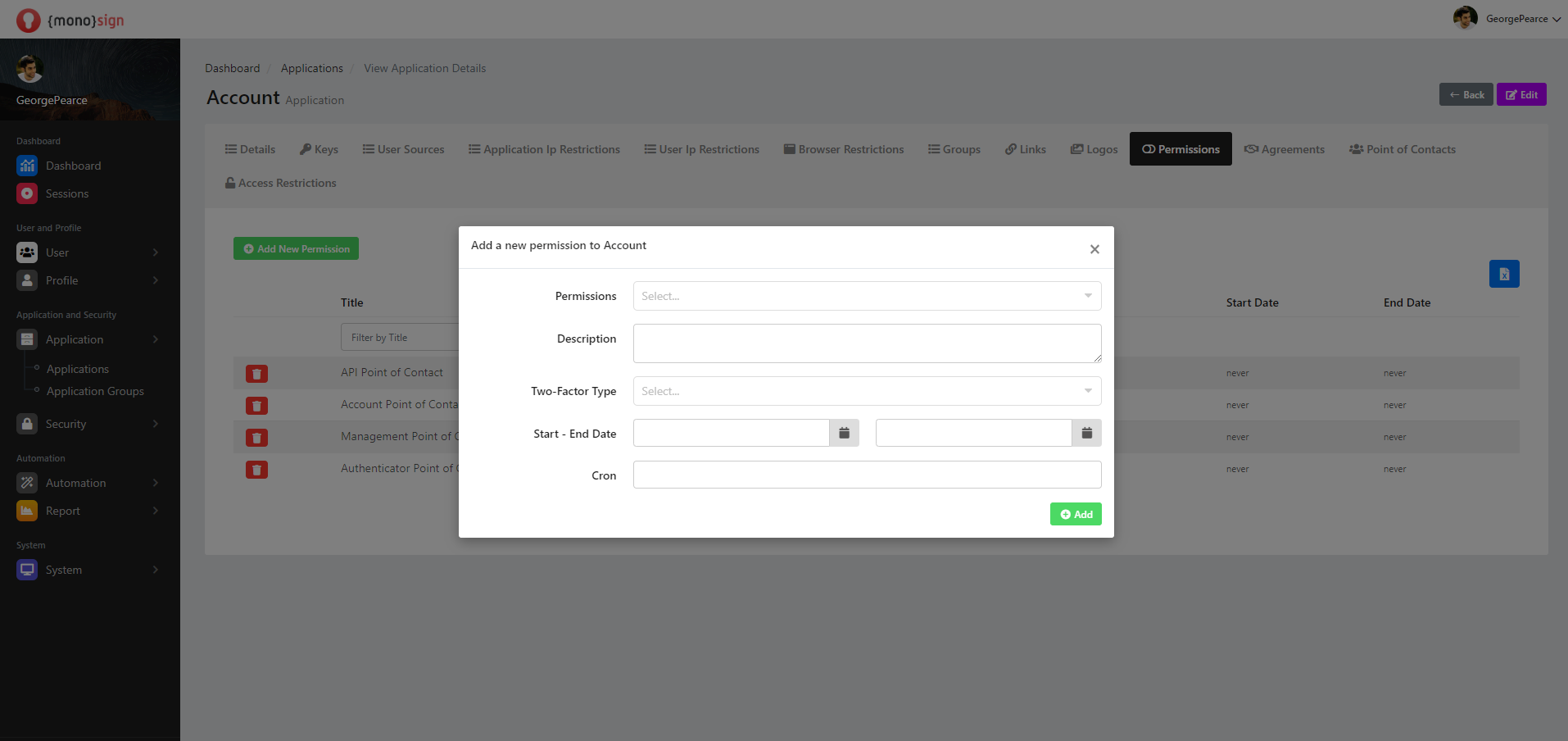Click the green Add button

pyautogui.click(x=1075, y=514)
